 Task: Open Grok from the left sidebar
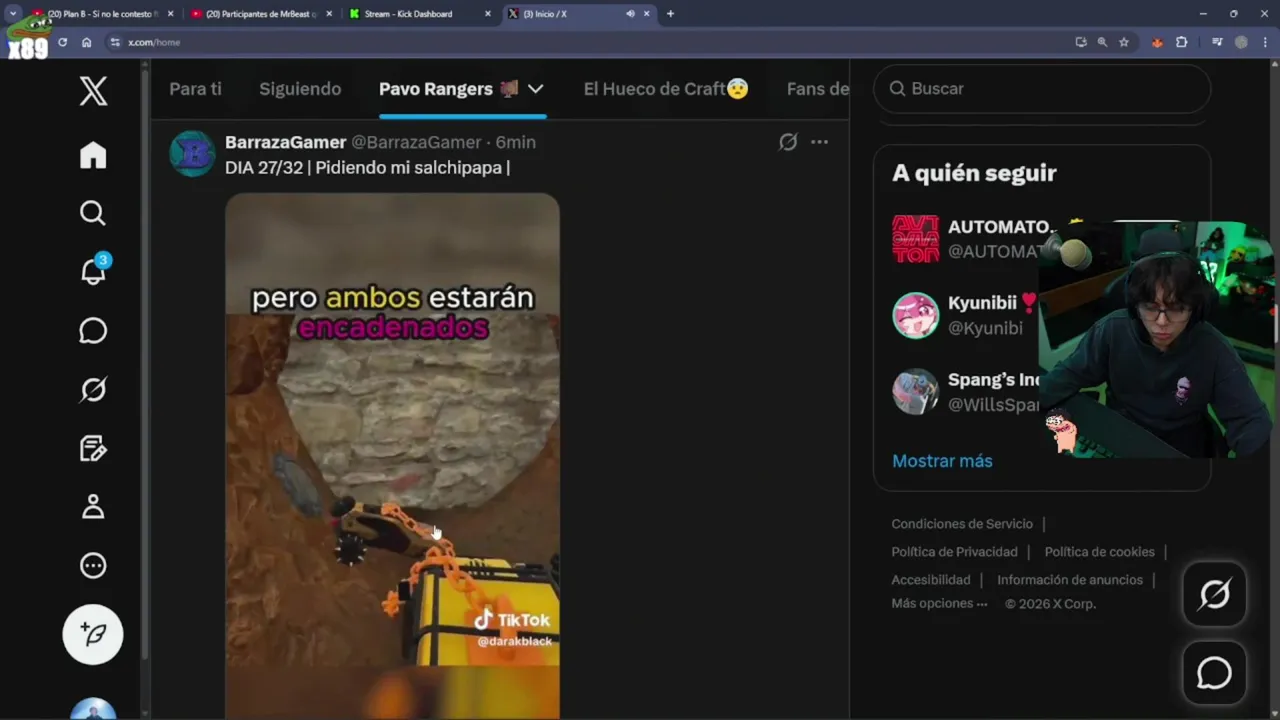coord(93,389)
